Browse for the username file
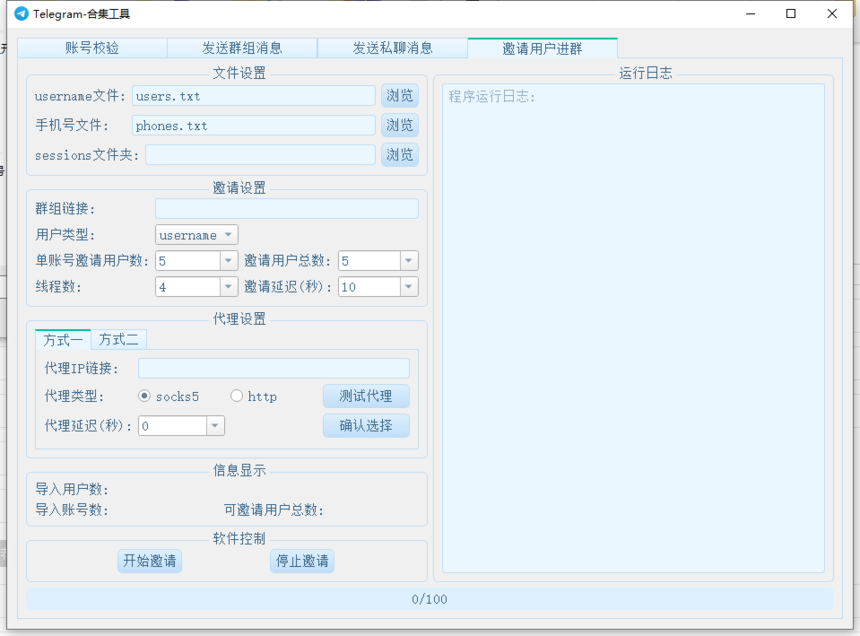Image resolution: width=860 pixels, height=636 pixels. [x=400, y=96]
